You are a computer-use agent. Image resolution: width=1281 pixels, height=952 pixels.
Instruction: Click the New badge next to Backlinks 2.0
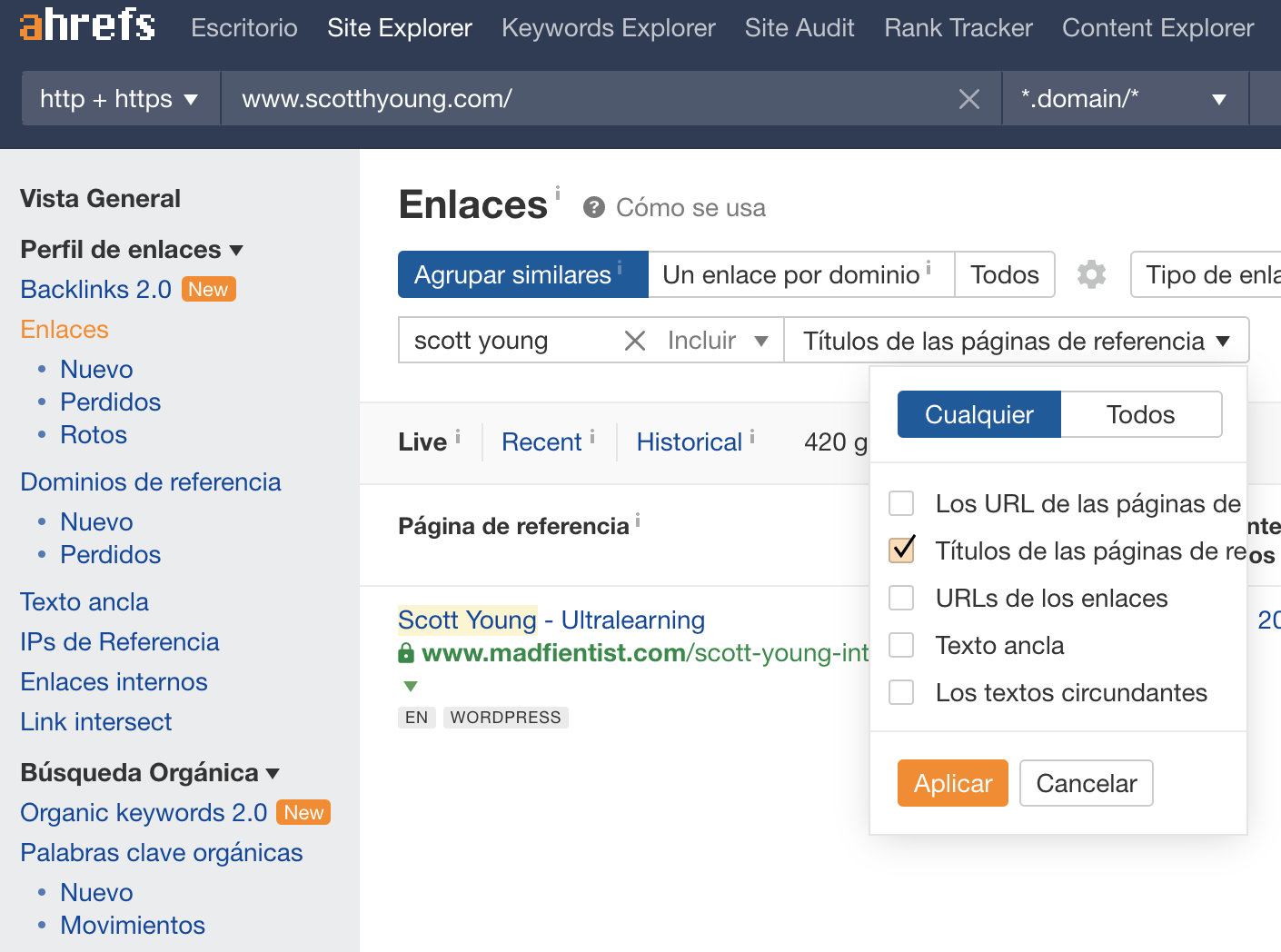[x=208, y=289]
